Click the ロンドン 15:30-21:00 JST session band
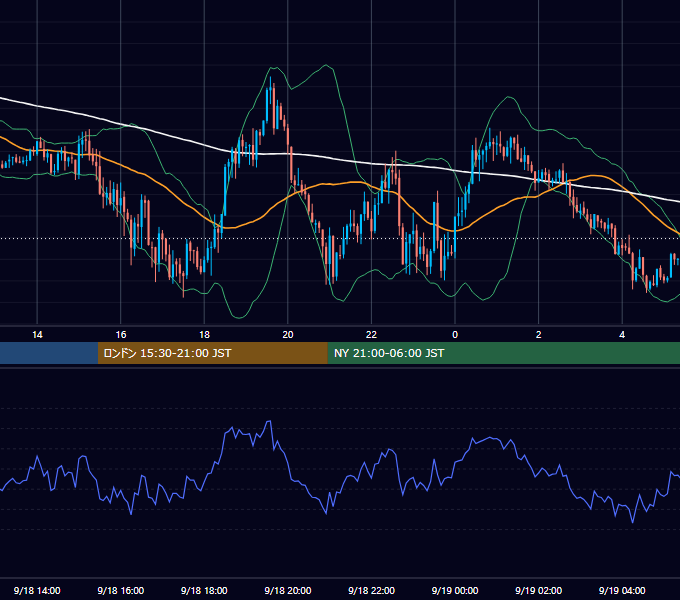The image size is (680, 600). pyautogui.click(x=212, y=353)
